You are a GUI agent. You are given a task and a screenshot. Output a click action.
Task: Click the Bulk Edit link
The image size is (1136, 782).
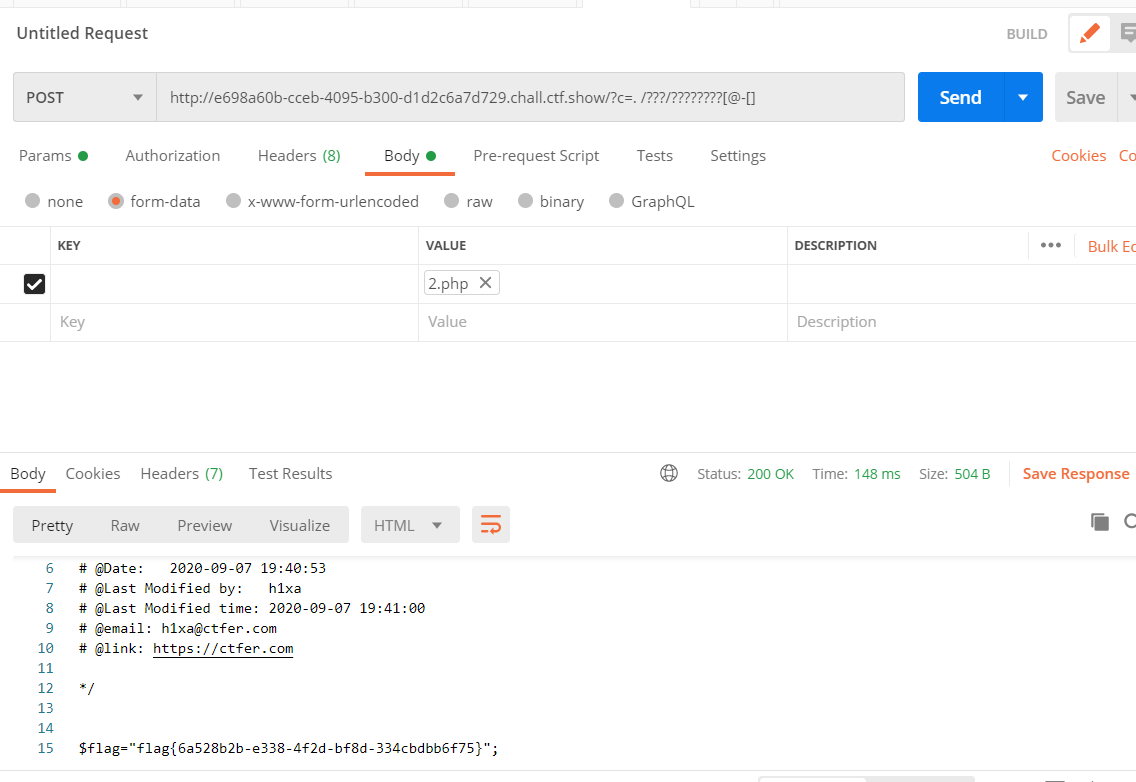(x=1111, y=246)
